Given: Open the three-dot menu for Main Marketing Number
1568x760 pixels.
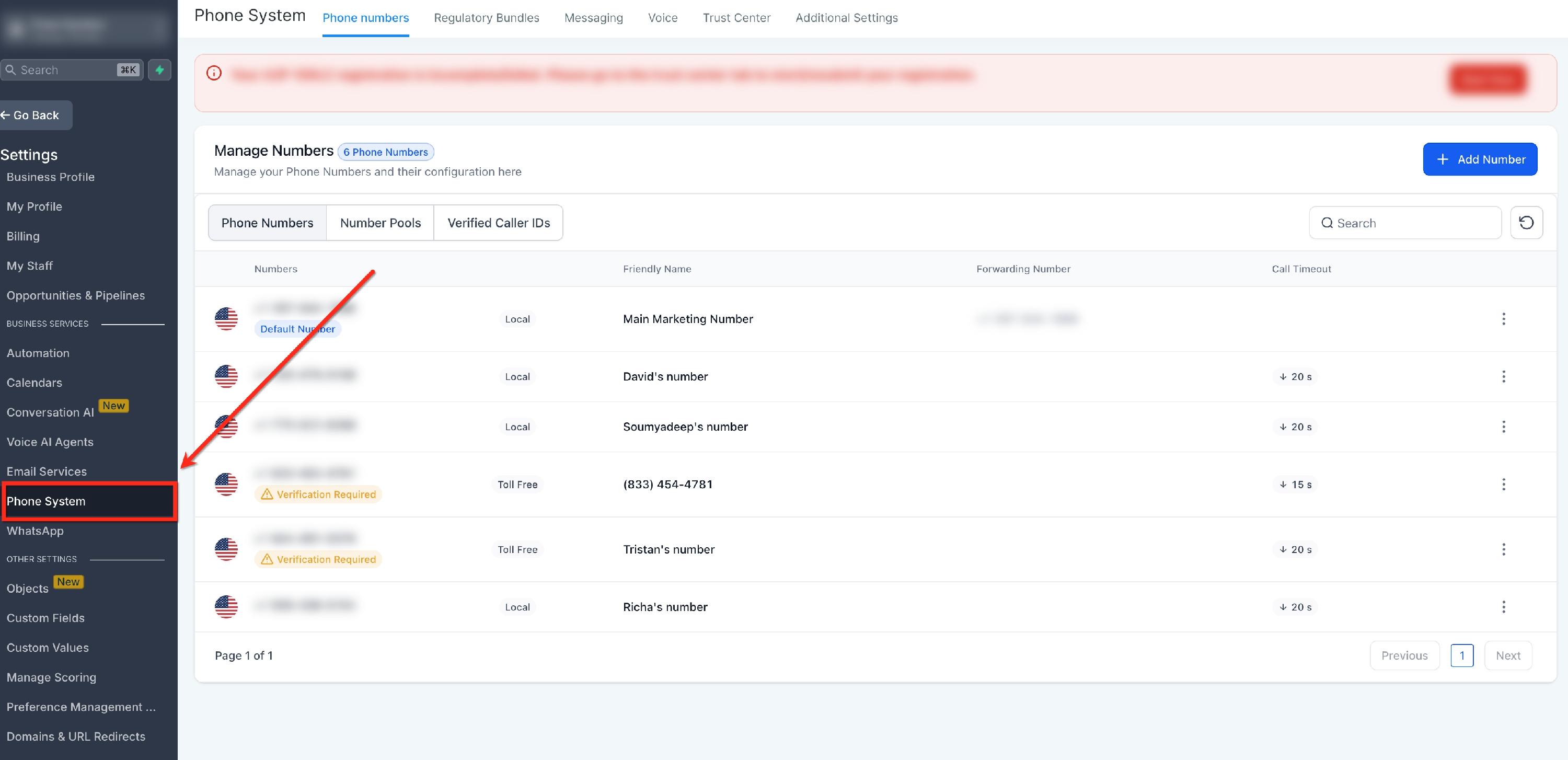Looking at the screenshot, I should click(1504, 319).
